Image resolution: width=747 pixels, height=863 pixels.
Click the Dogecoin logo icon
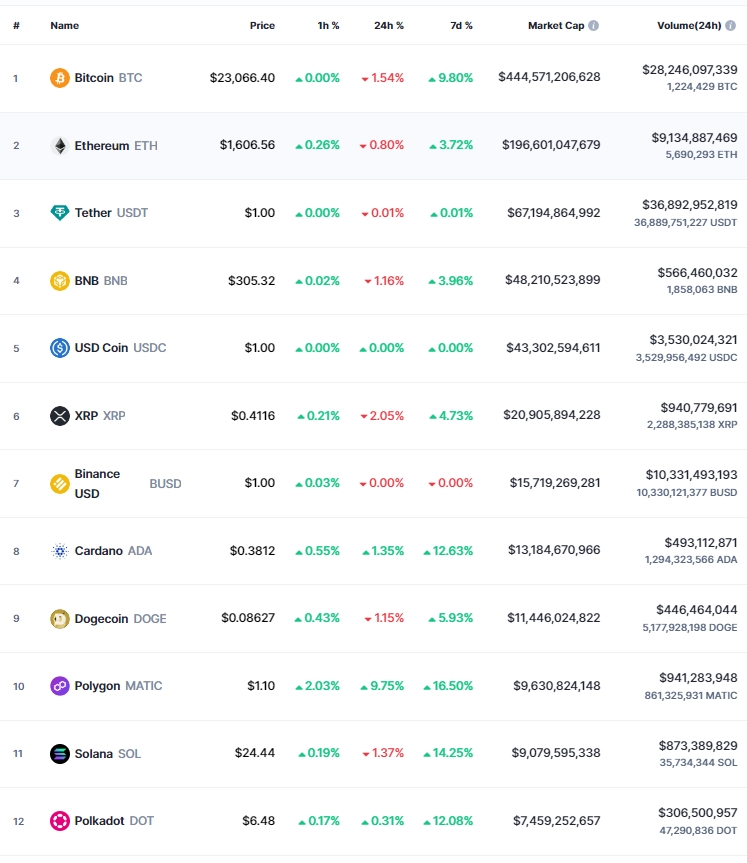click(x=59, y=619)
